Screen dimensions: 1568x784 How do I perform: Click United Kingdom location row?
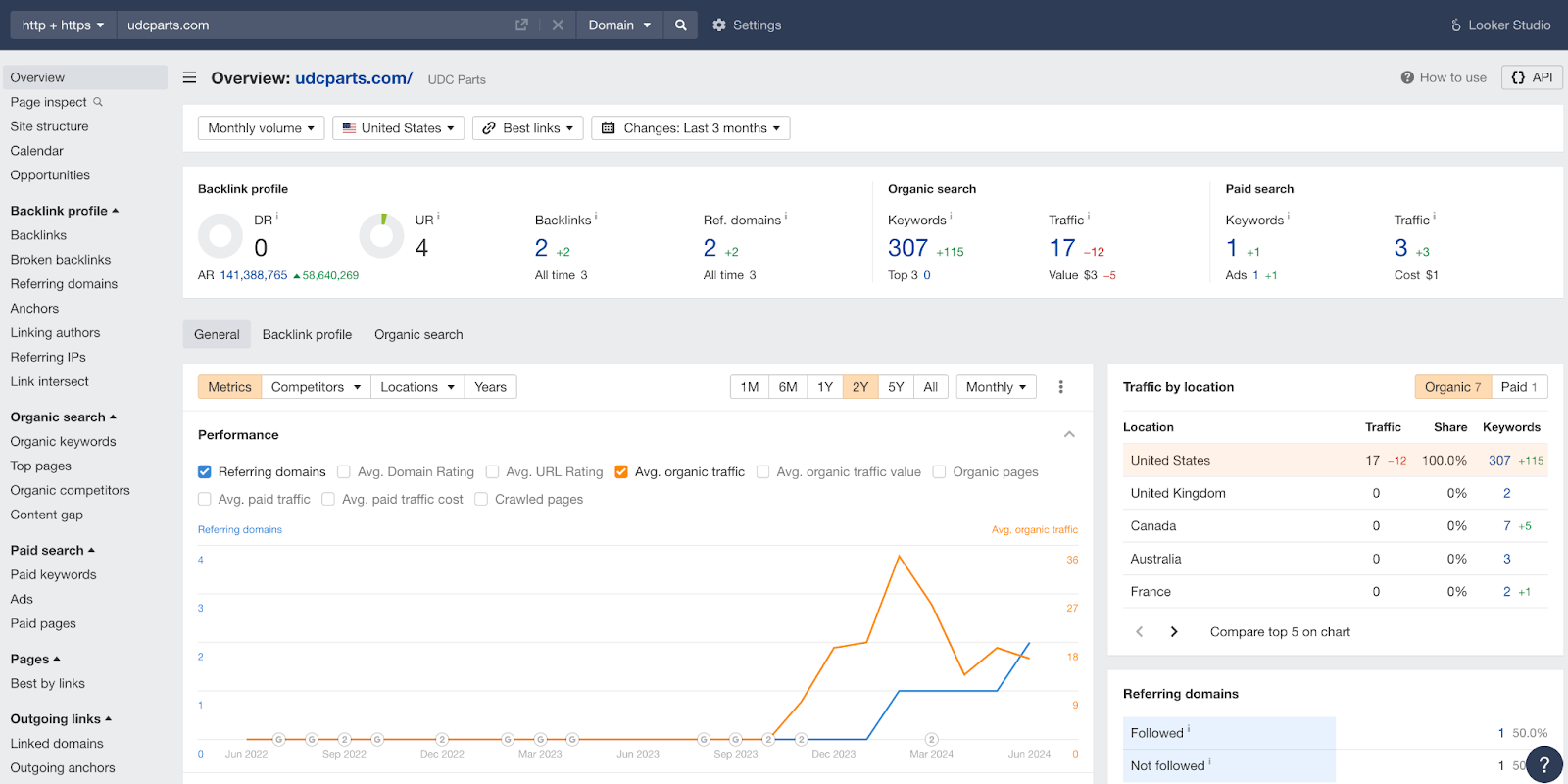1335,493
